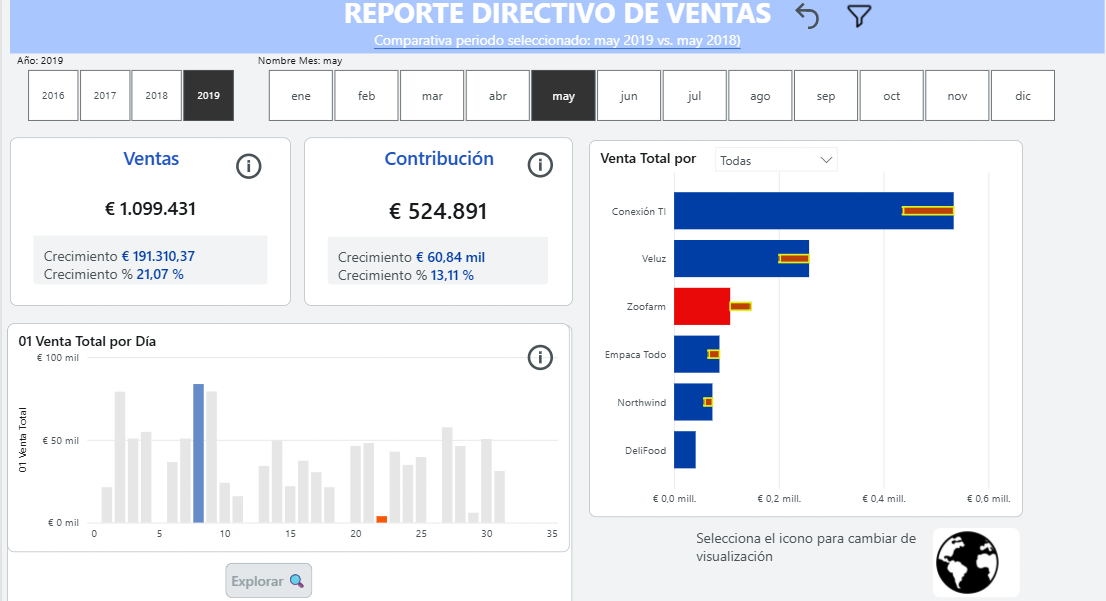The image size is (1106, 601).
Task: Open the Contribución info icon
Action: 540,165
